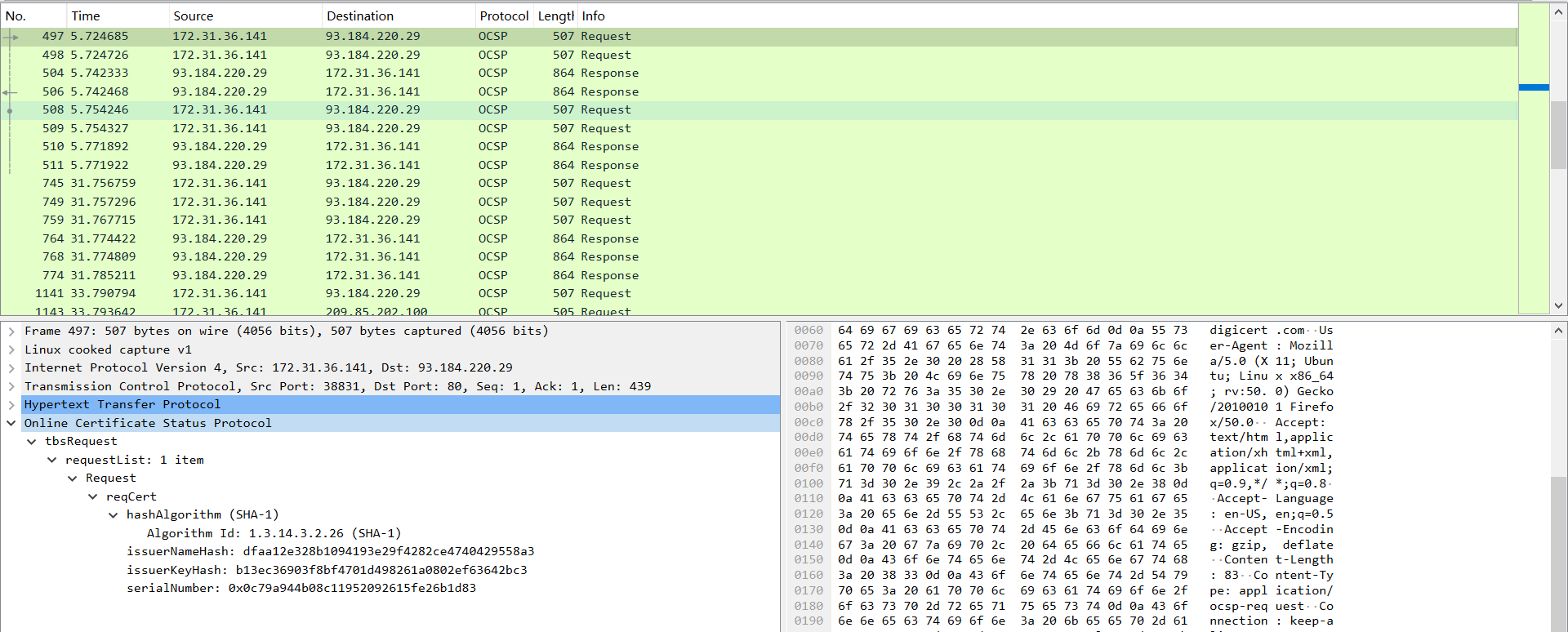
Task: Collapse the hashAlgorithm (SHA-1) node
Action: click(x=114, y=514)
